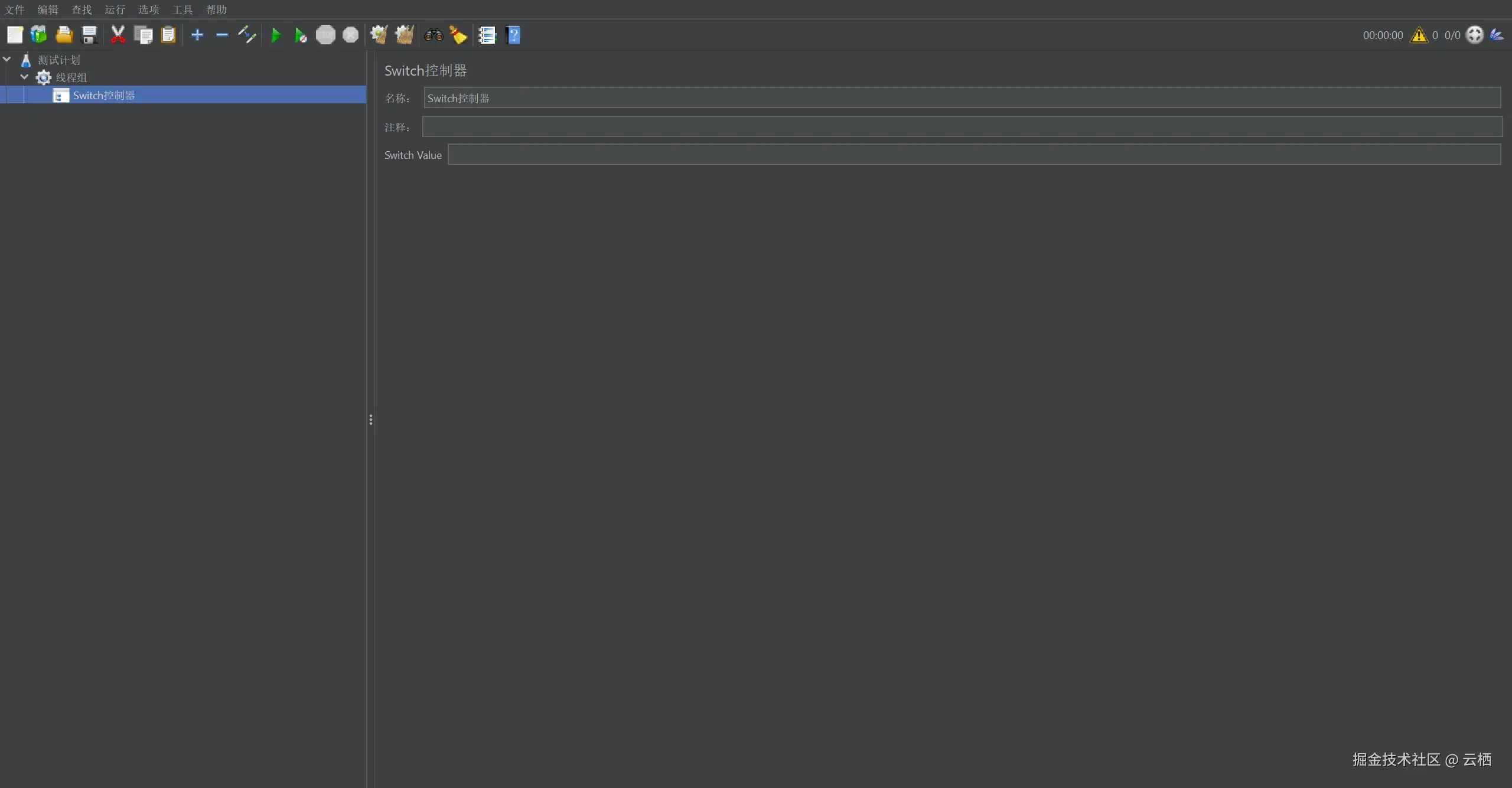Start test without pauses icon

click(301, 35)
